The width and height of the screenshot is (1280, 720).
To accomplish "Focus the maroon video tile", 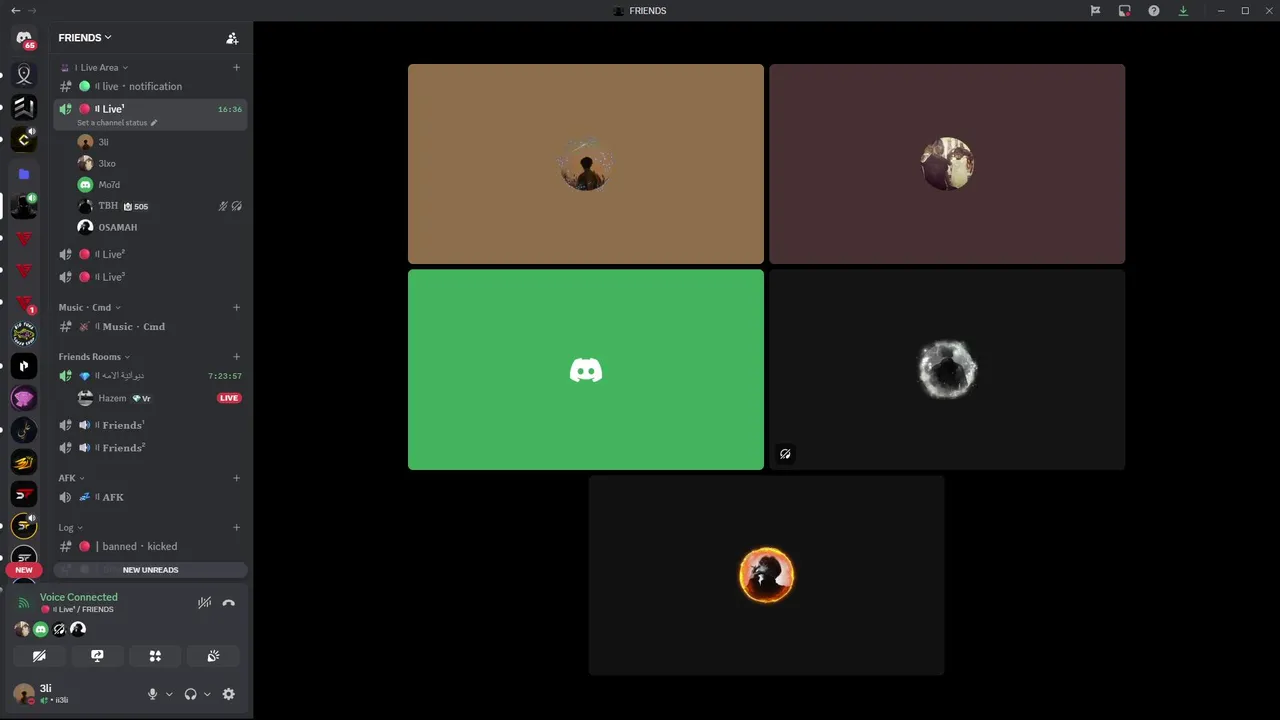I will point(947,164).
